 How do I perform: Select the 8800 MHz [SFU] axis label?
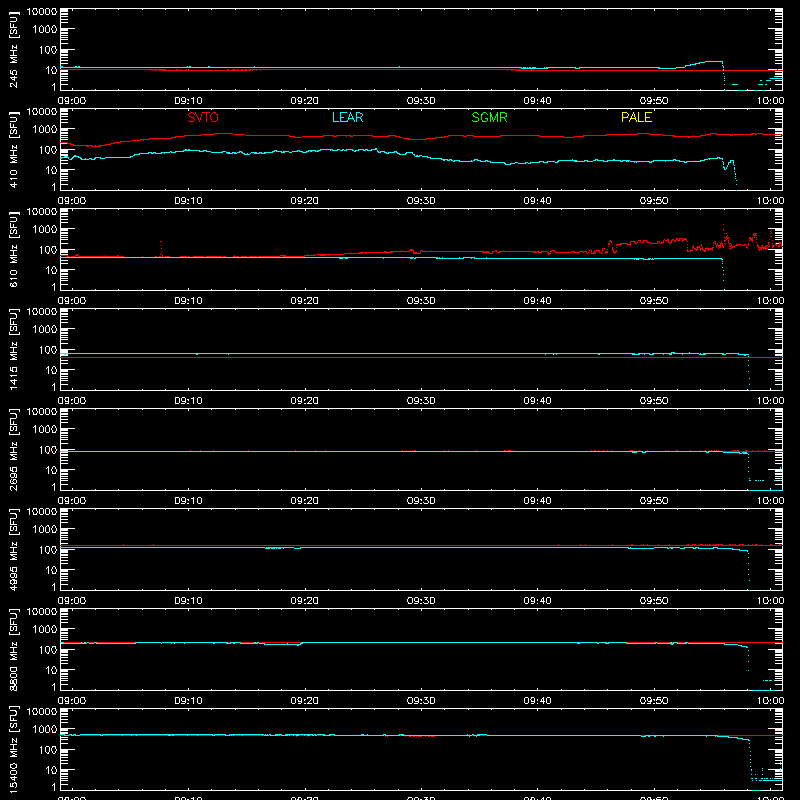pos(14,650)
